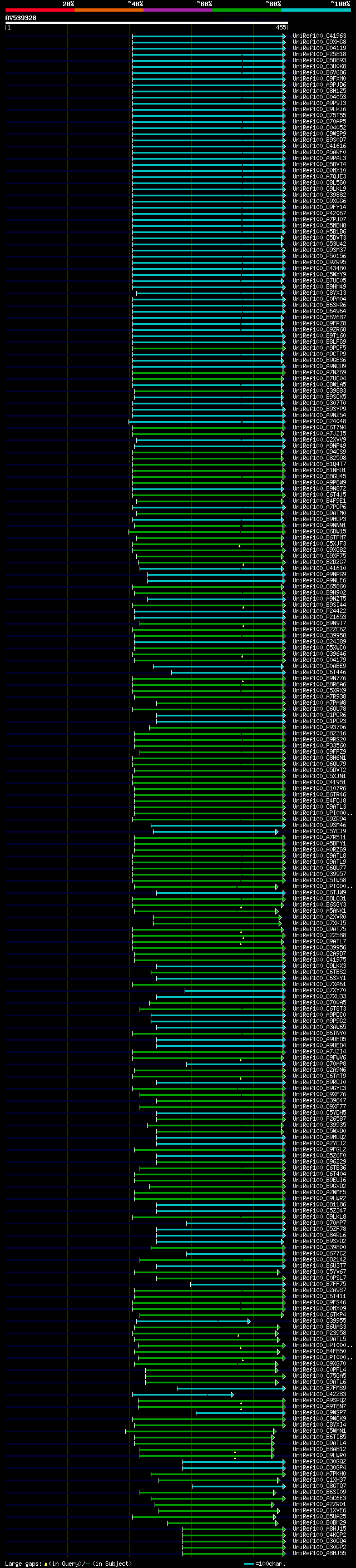Click the cyan ~100% identity legend segment

click(x=317, y=10)
